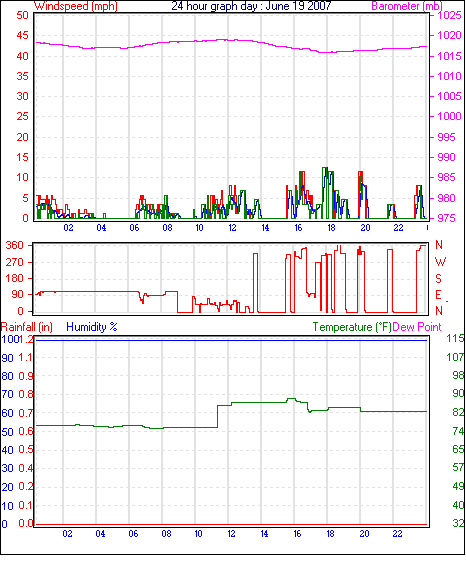Select the 80 humidity axis value

pos(8,376)
